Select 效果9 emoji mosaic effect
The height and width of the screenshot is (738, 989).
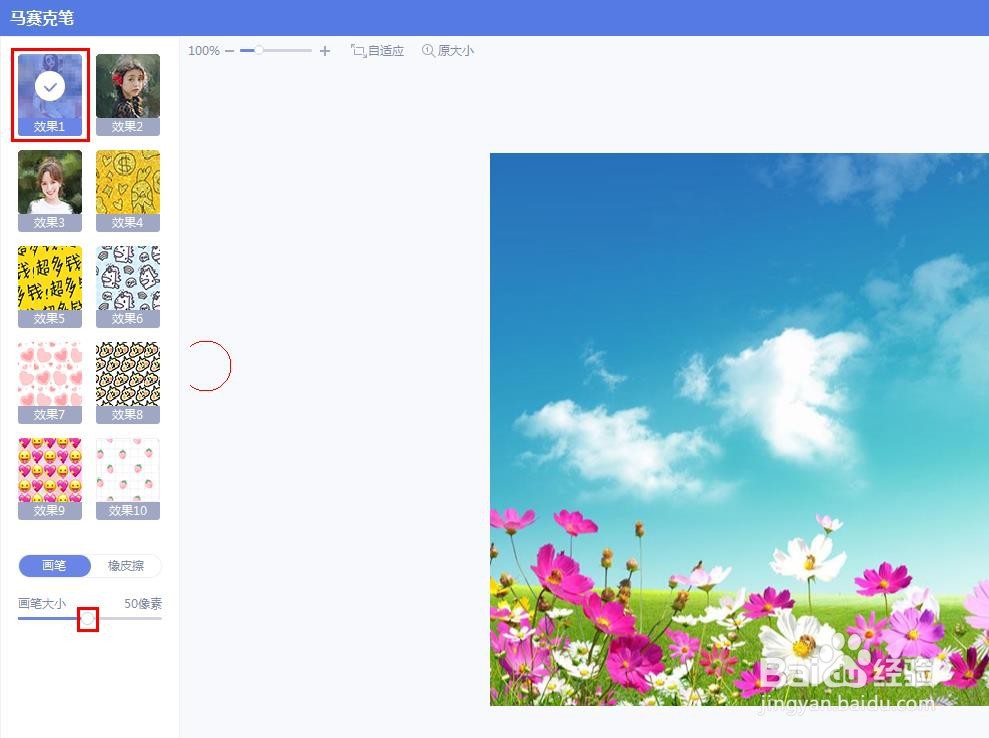[x=49, y=470]
